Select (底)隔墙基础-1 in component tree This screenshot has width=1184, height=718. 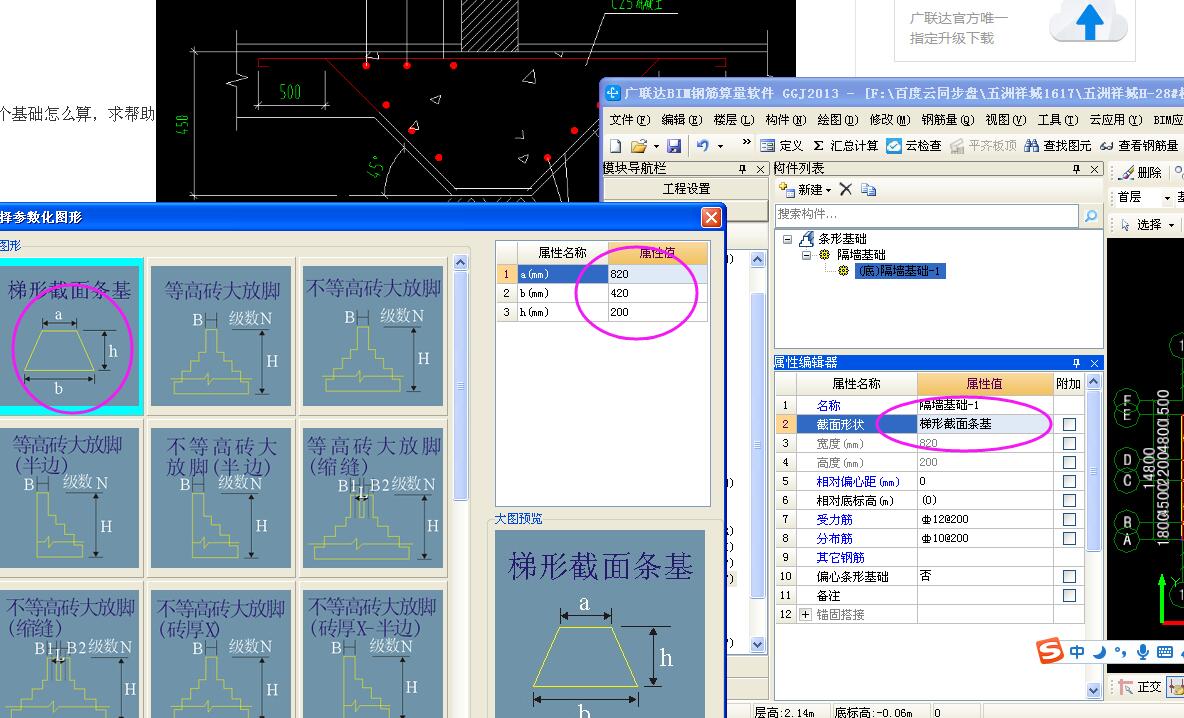(899, 271)
